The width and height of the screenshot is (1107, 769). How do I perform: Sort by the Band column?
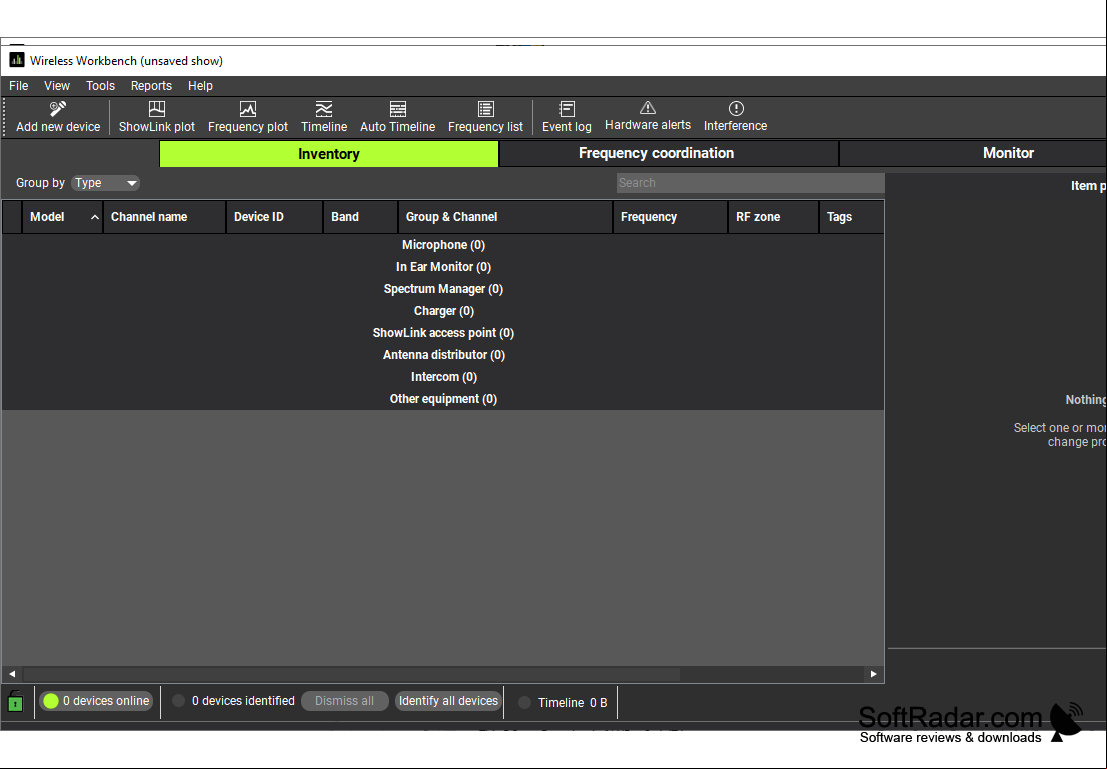click(x=361, y=217)
